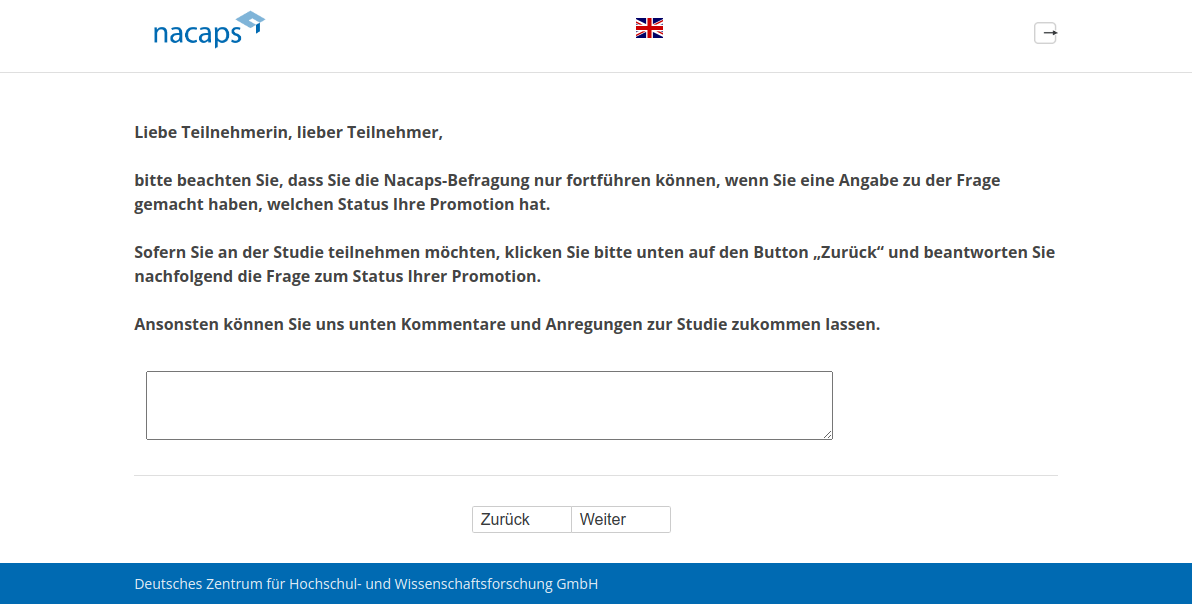Click the quoted word „Zurück“ in instructions
The image size is (1192, 613).
tap(847, 252)
